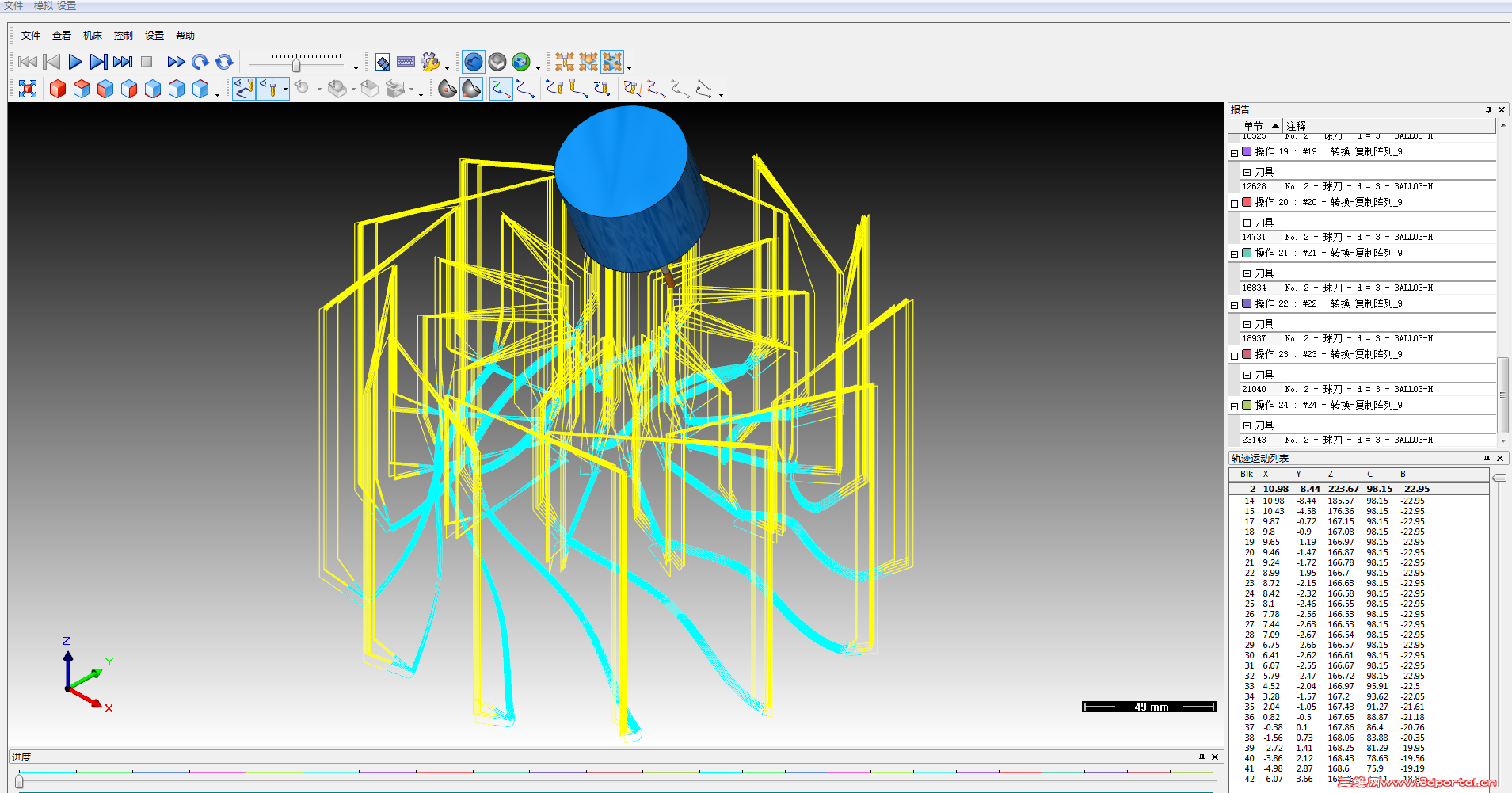Click the orange-arrows icon with gray sphere
Viewport: 1512px width, 793px height.
click(x=588, y=62)
